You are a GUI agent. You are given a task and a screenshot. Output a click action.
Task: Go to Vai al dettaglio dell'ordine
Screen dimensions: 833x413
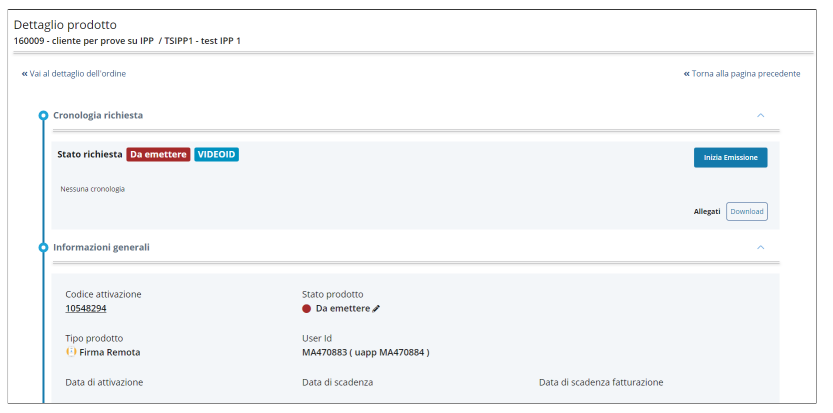click(78, 74)
